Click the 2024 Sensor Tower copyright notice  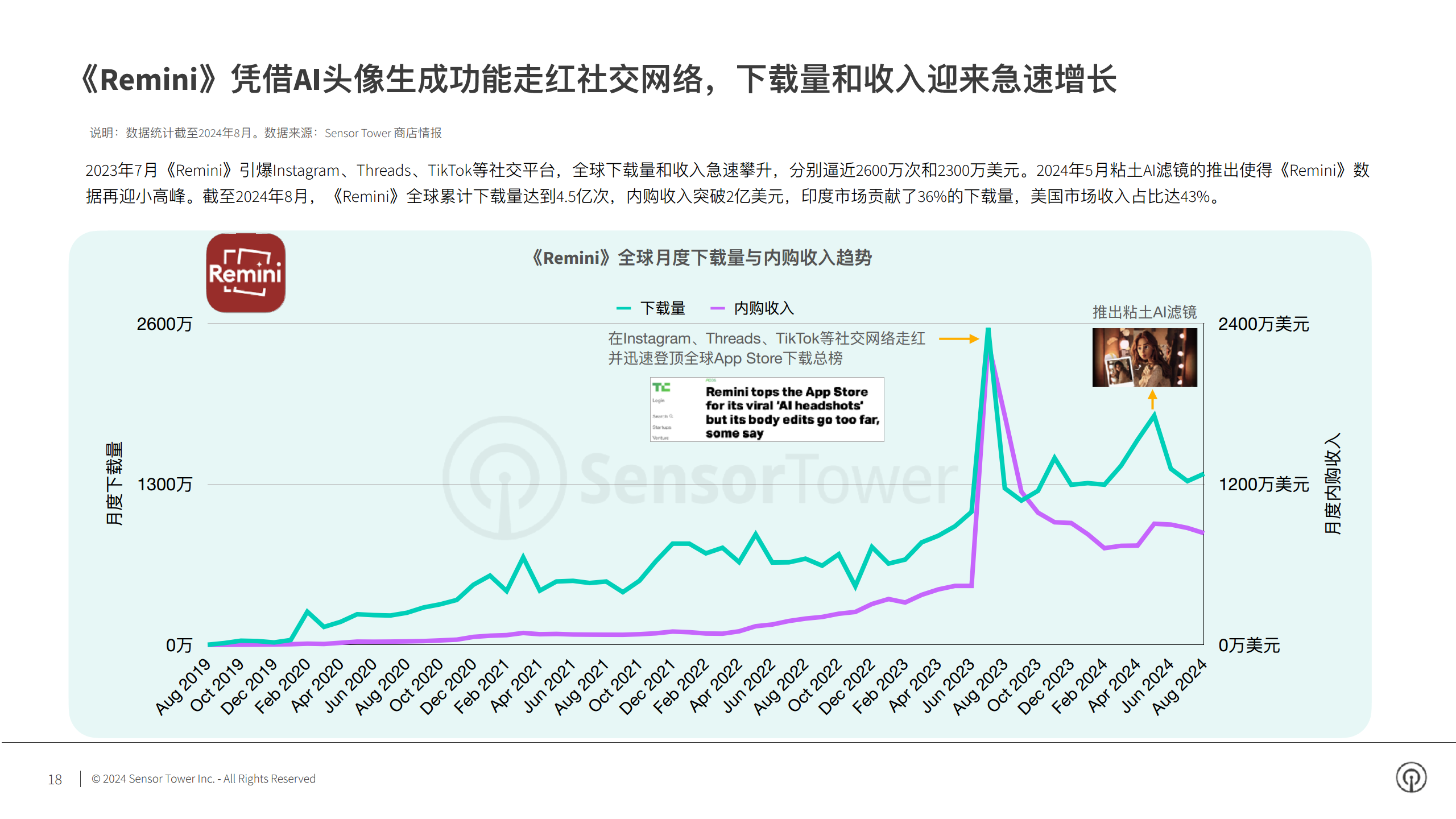[x=203, y=779]
